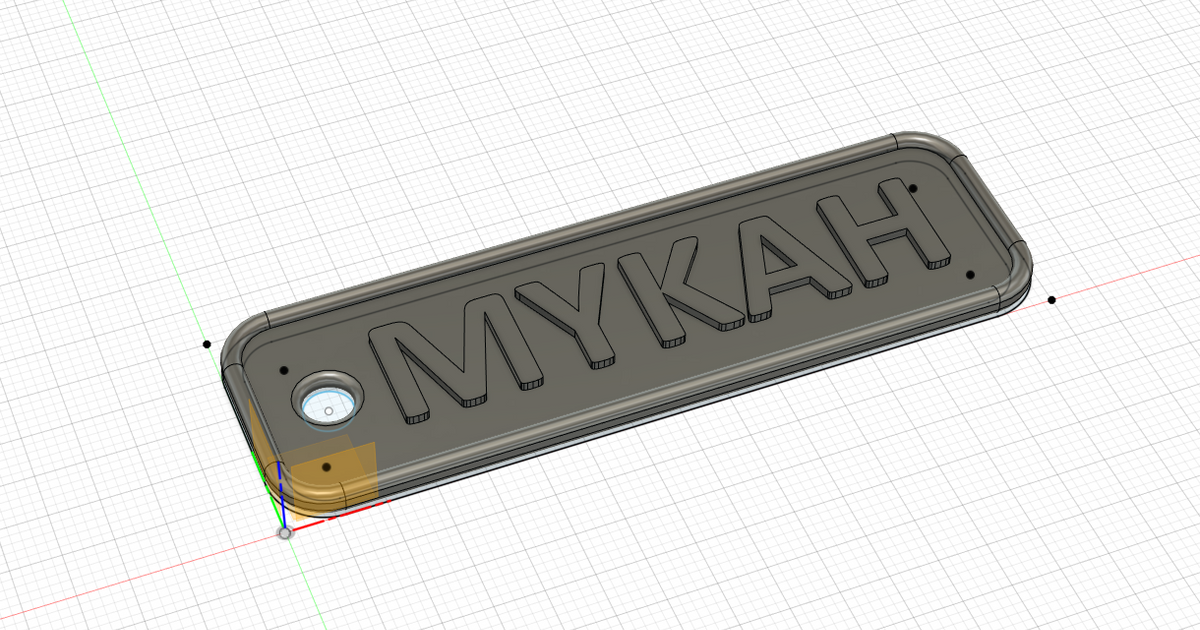Select the sketch point near letter H

click(915, 190)
